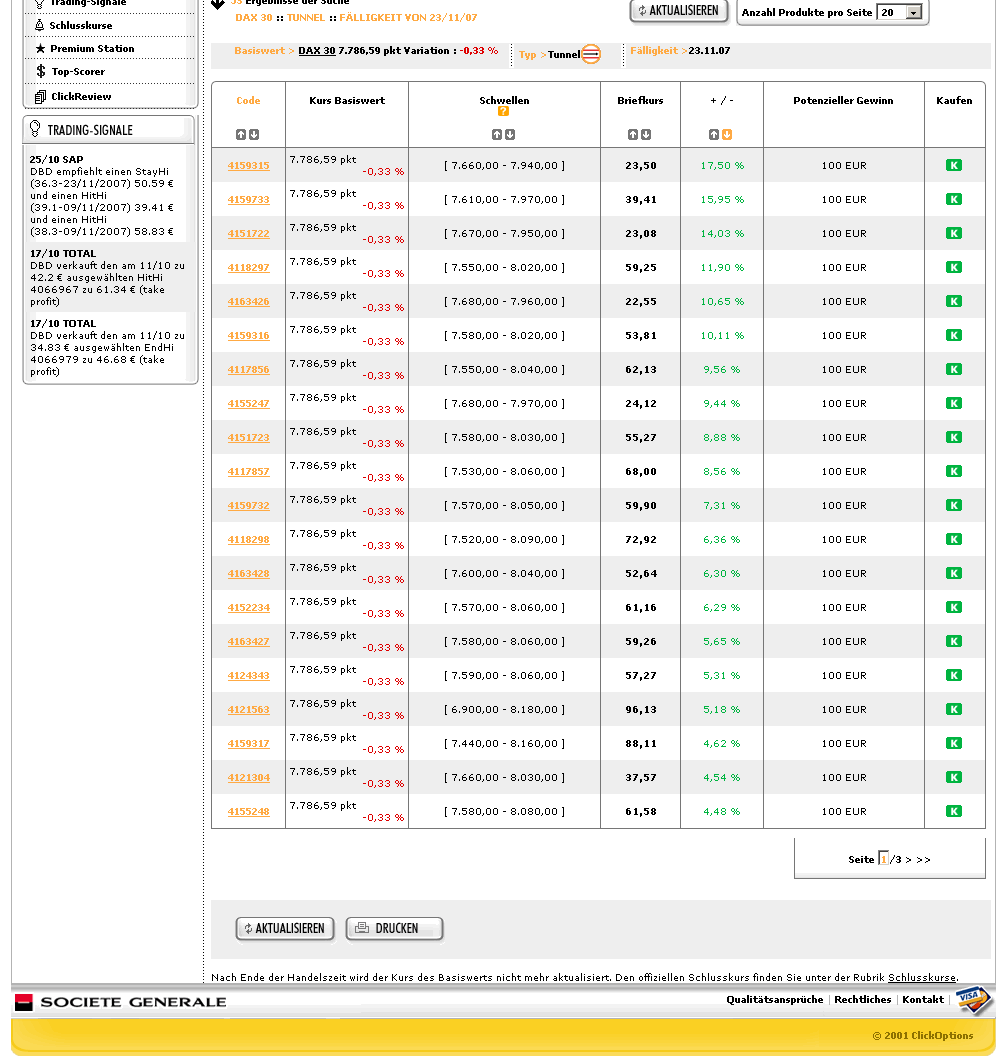Screen dimensions: 1006x1057
Task: Buy product 4159316 via K icon
Action: pos(953,335)
